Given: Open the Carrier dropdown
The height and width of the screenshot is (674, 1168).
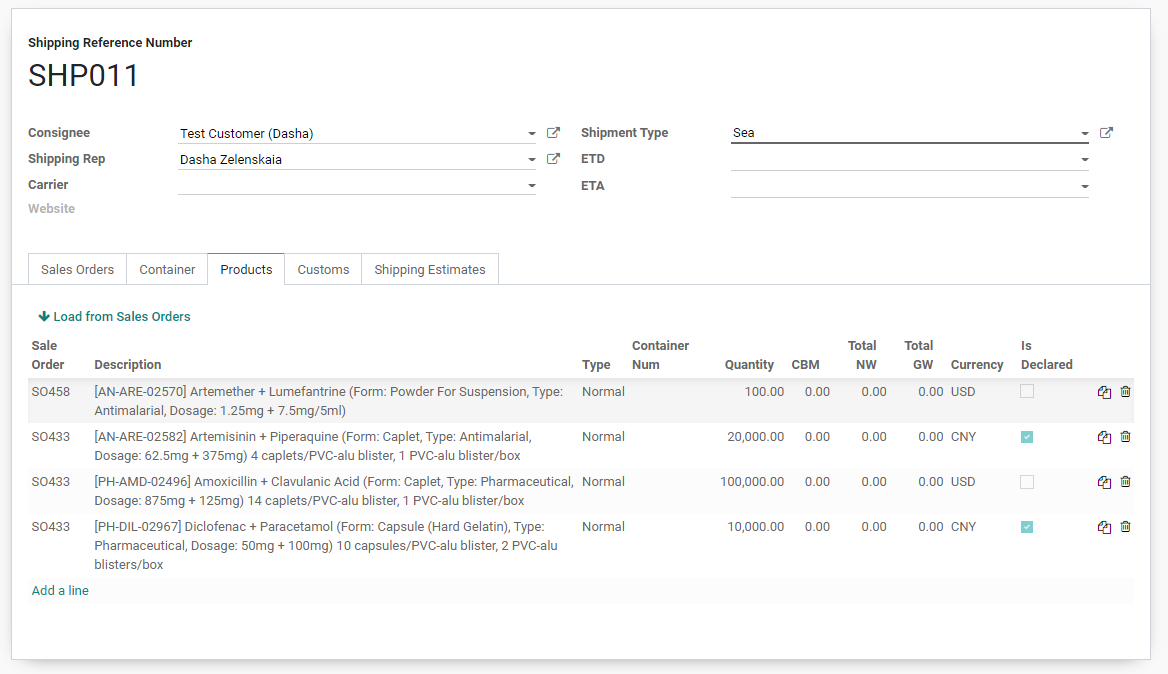Looking at the screenshot, I should click(x=531, y=185).
